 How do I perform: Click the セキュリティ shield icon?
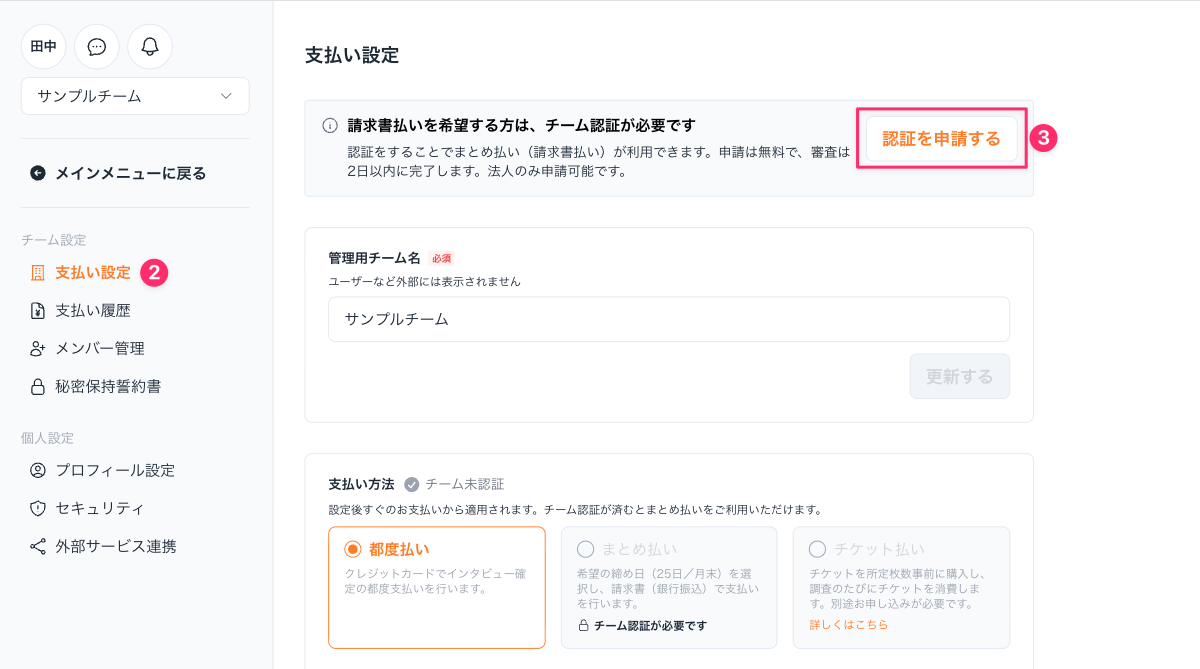pos(38,508)
